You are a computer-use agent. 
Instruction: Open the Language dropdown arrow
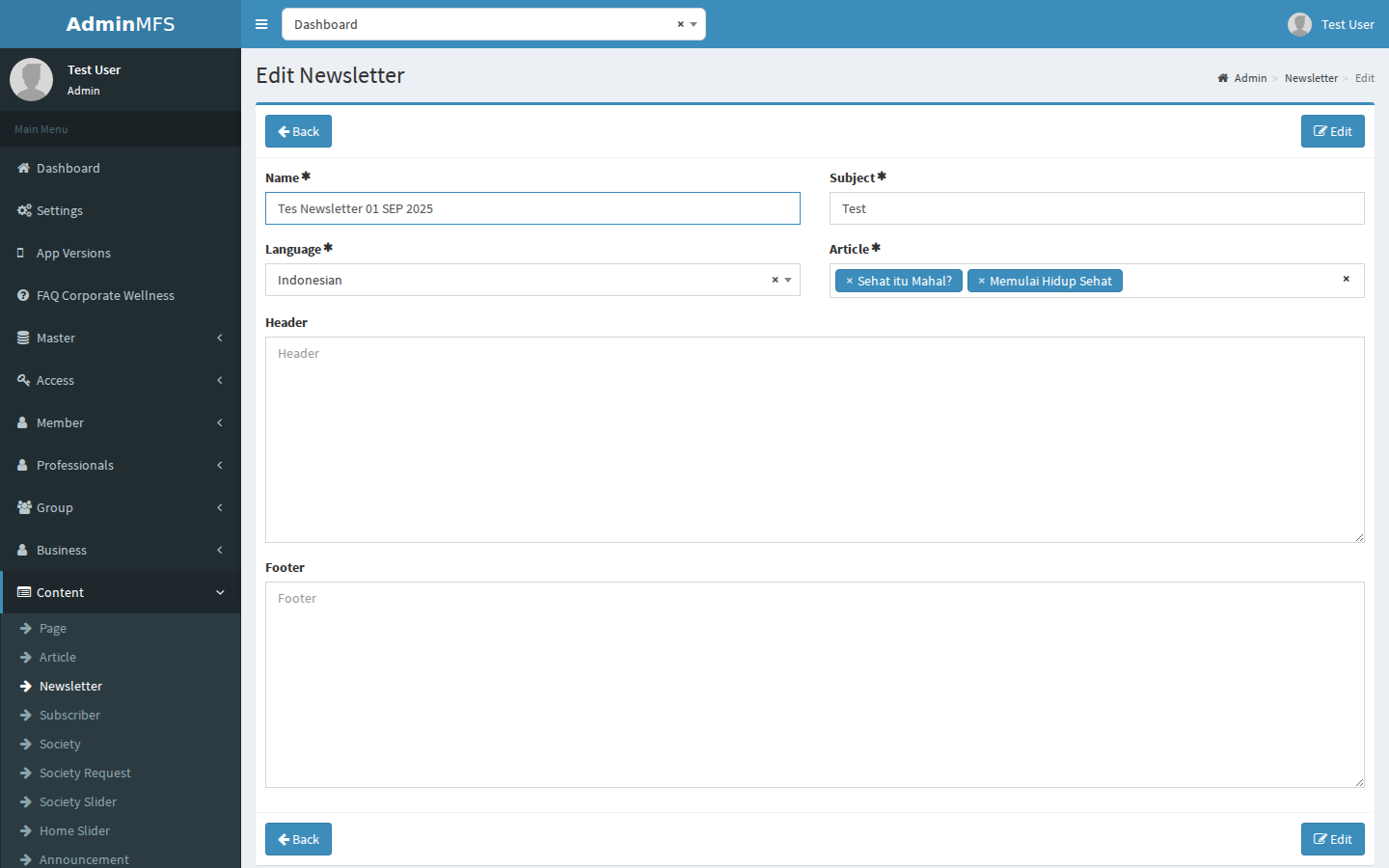click(788, 280)
